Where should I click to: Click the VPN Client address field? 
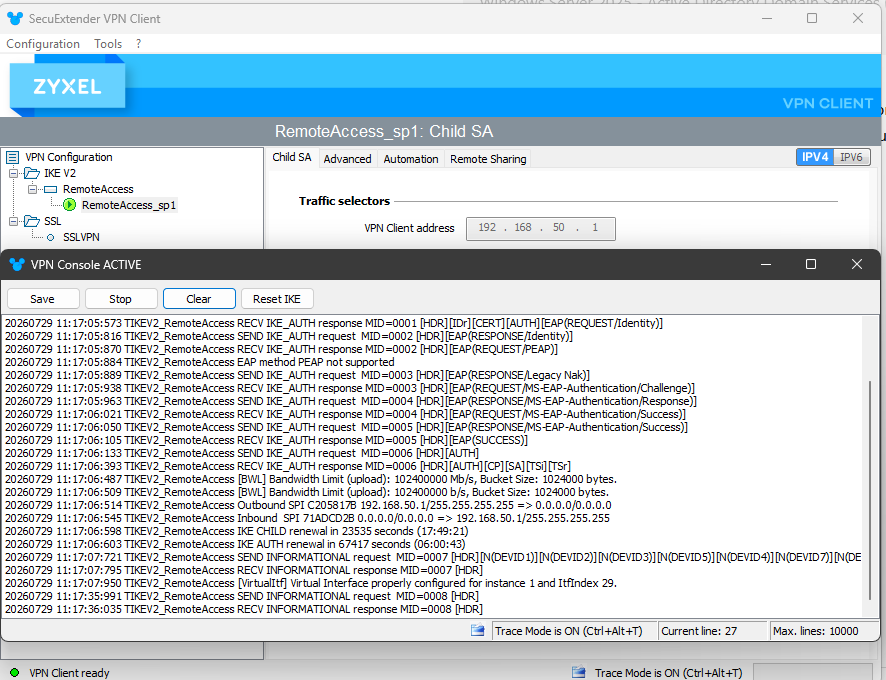coord(541,228)
